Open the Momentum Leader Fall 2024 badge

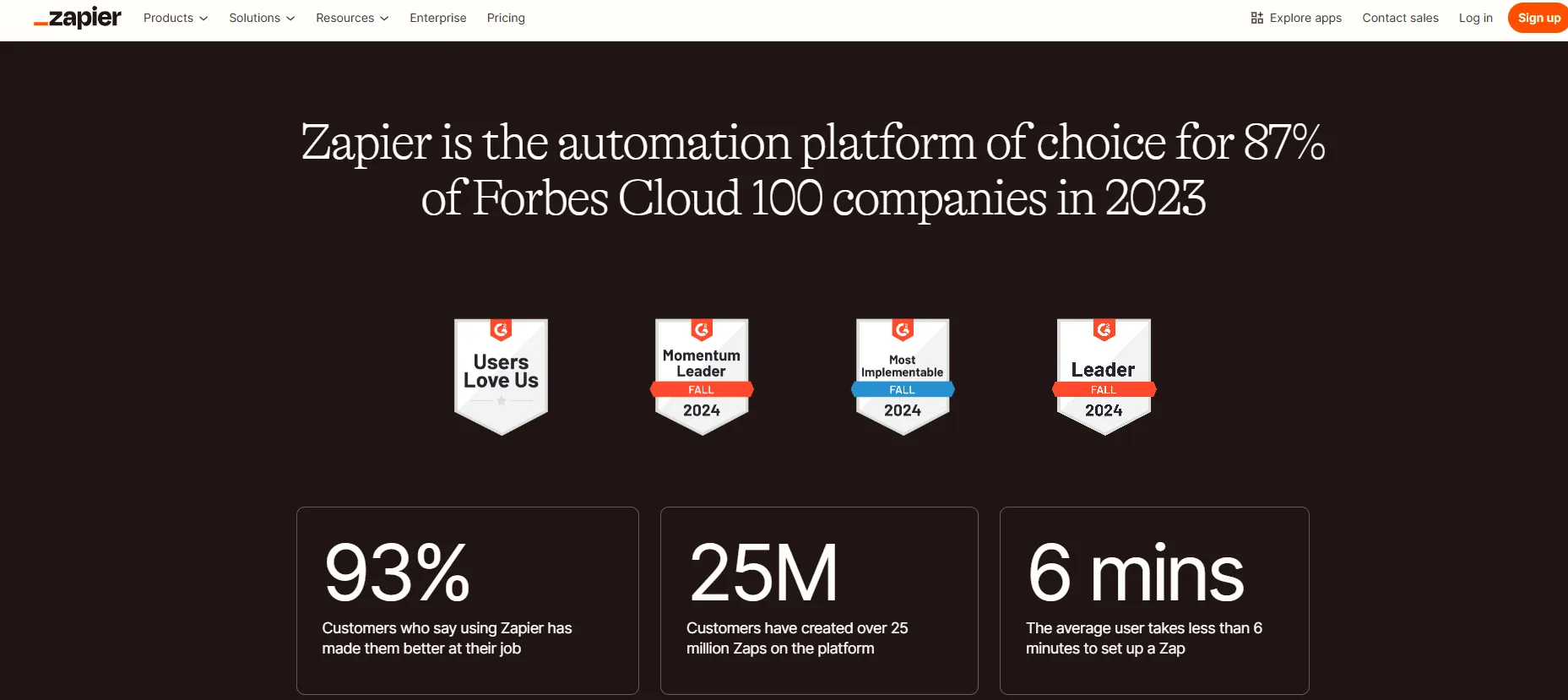pos(702,376)
